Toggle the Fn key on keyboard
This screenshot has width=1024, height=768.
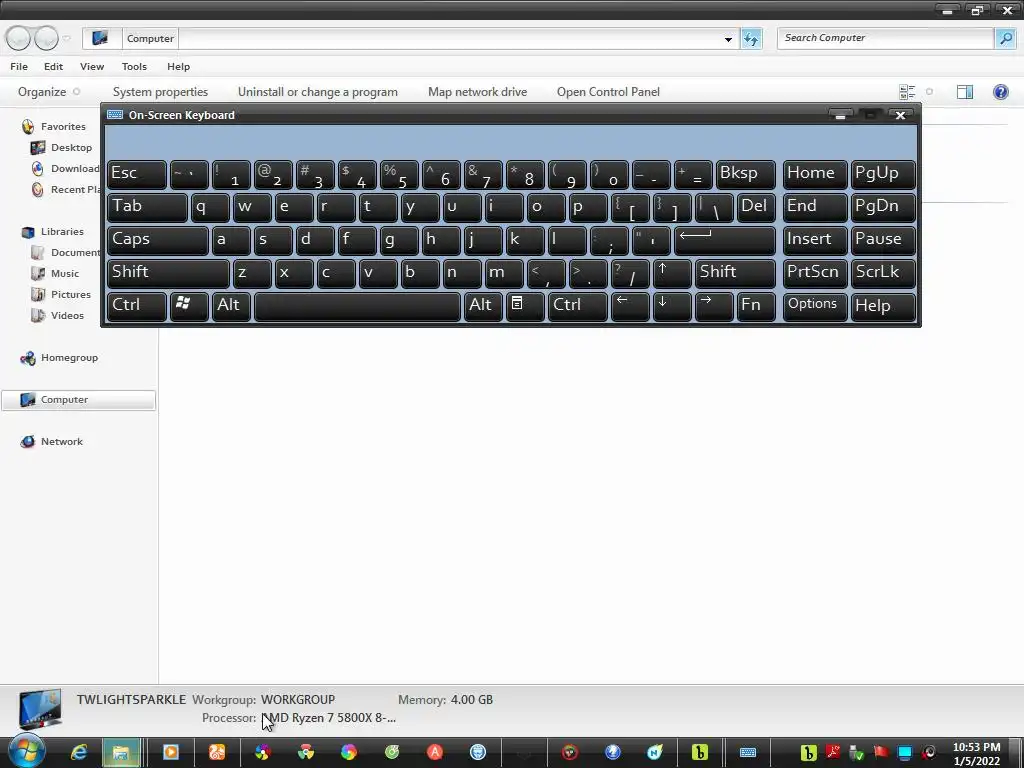pyautogui.click(x=756, y=306)
